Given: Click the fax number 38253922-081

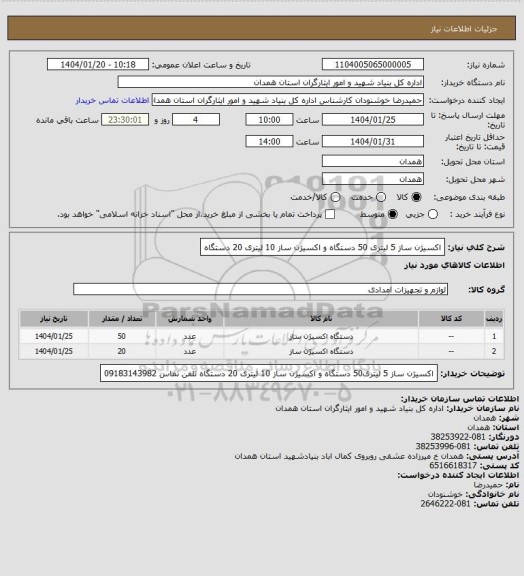Looking at the screenshot, I should pyautogui.click(x=458, y=437).
